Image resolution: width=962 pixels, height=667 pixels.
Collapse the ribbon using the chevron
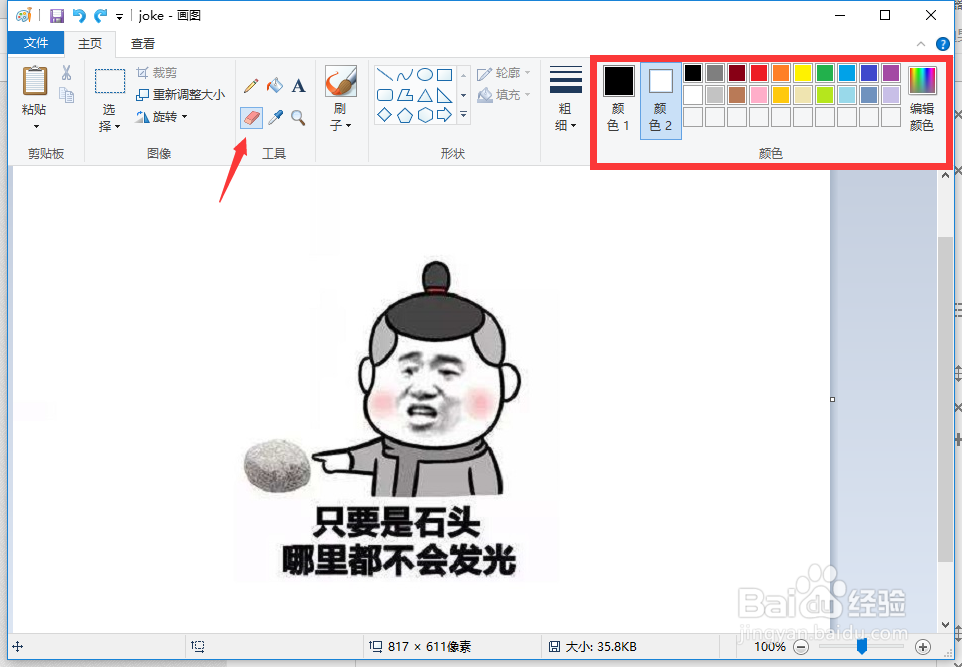921,44
